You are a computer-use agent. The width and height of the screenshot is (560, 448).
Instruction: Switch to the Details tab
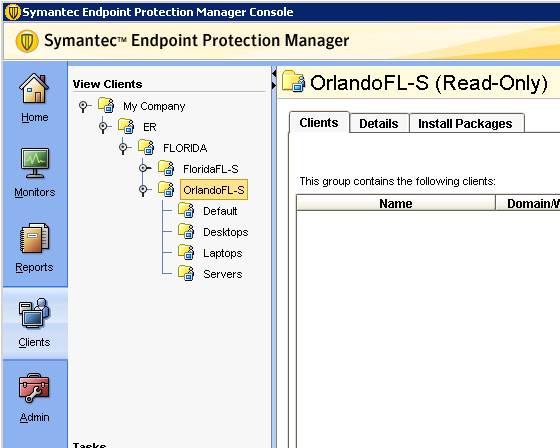[379, 124]
